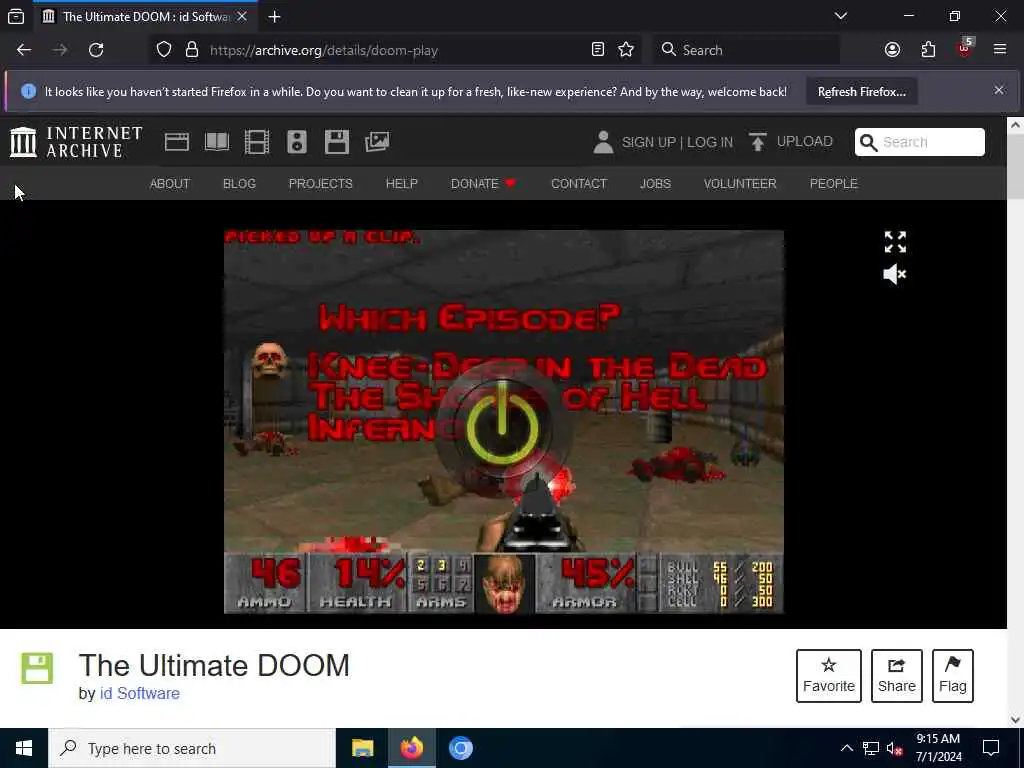Click the Favorite button
This screenshot has width=1024, height=768.
point(829,676)
